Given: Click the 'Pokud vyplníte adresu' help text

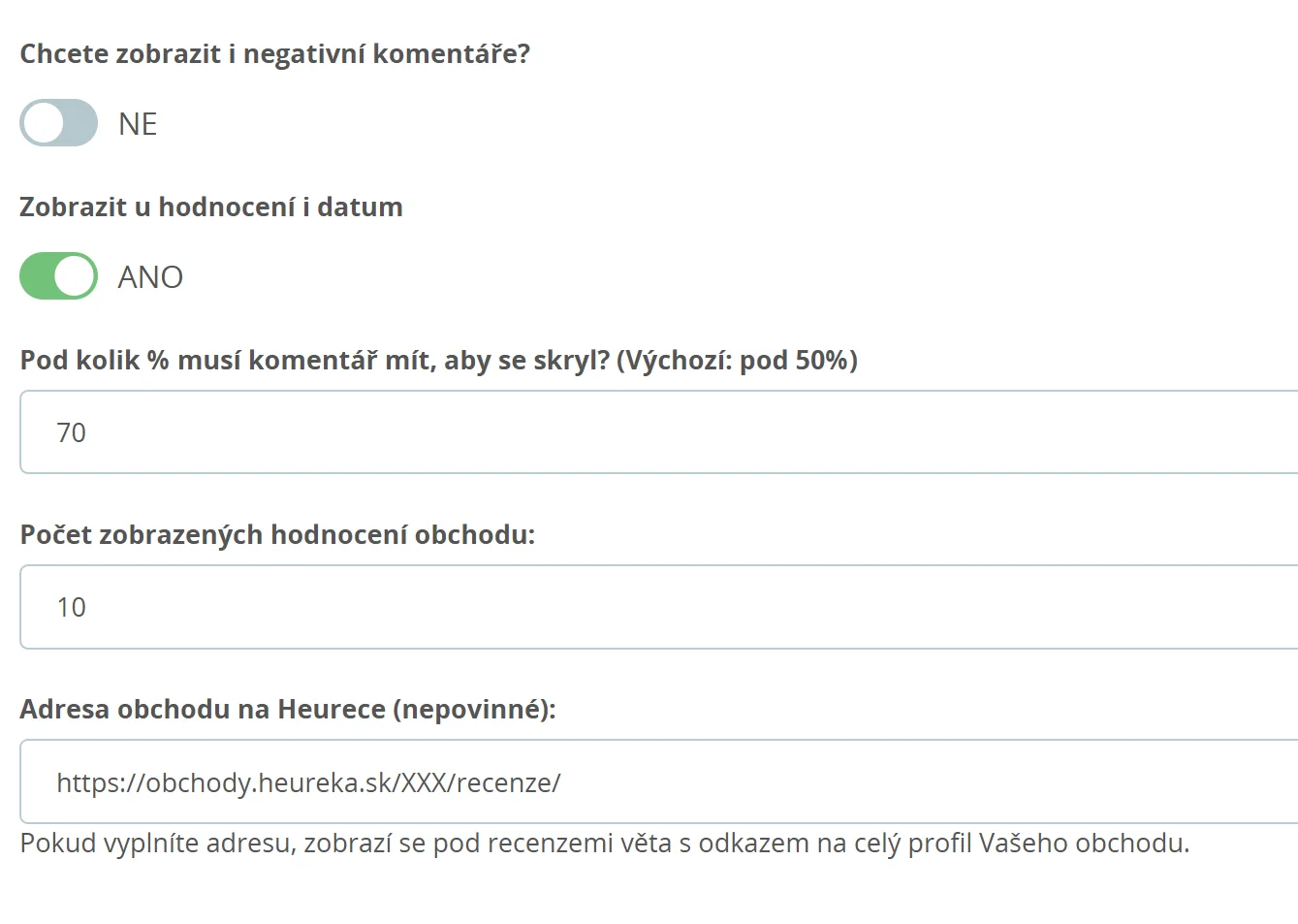Looking at the screenshot, I should coord(604,843).
